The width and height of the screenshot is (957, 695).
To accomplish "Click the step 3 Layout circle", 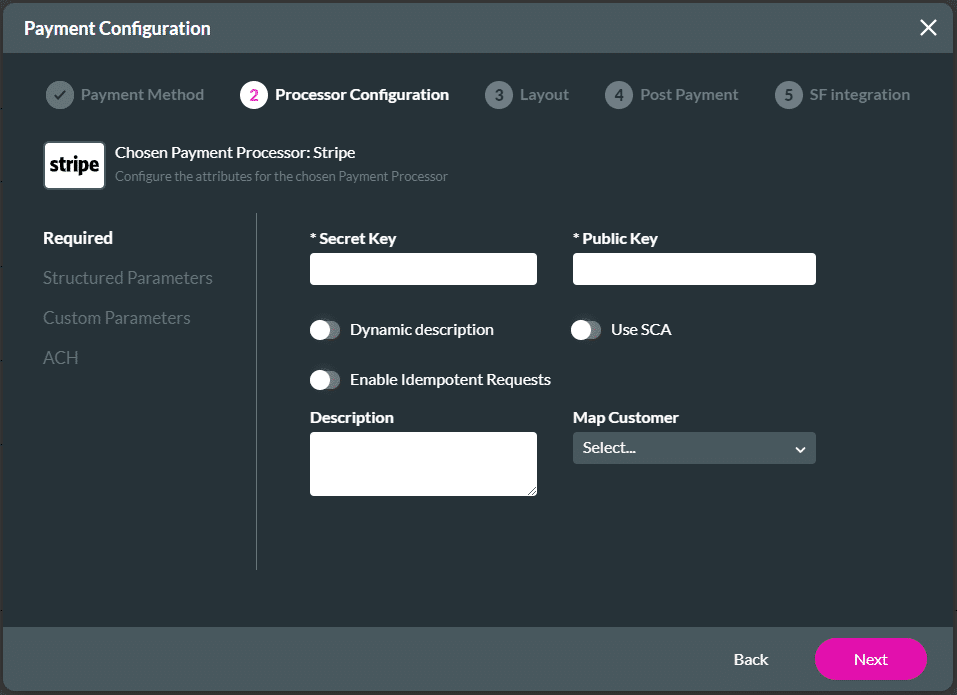I will point(499,94).
